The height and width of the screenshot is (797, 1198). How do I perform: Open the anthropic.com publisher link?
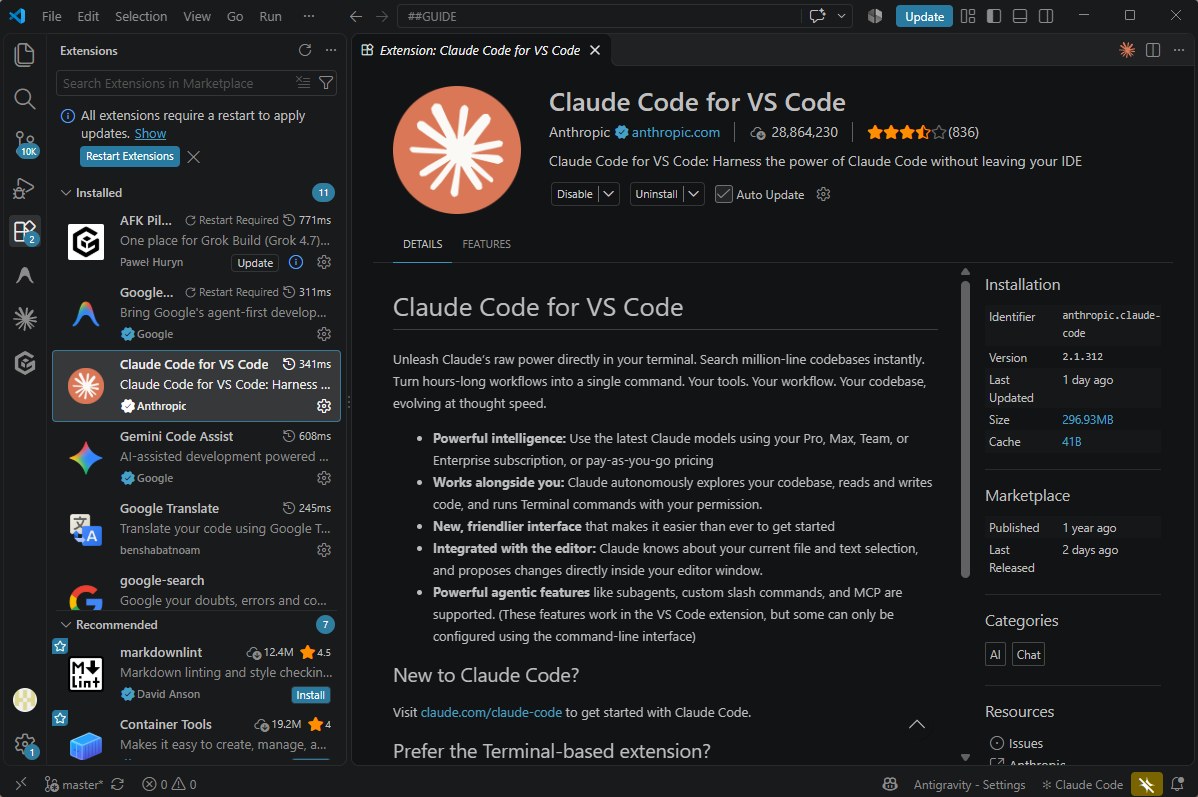[675, 132]
